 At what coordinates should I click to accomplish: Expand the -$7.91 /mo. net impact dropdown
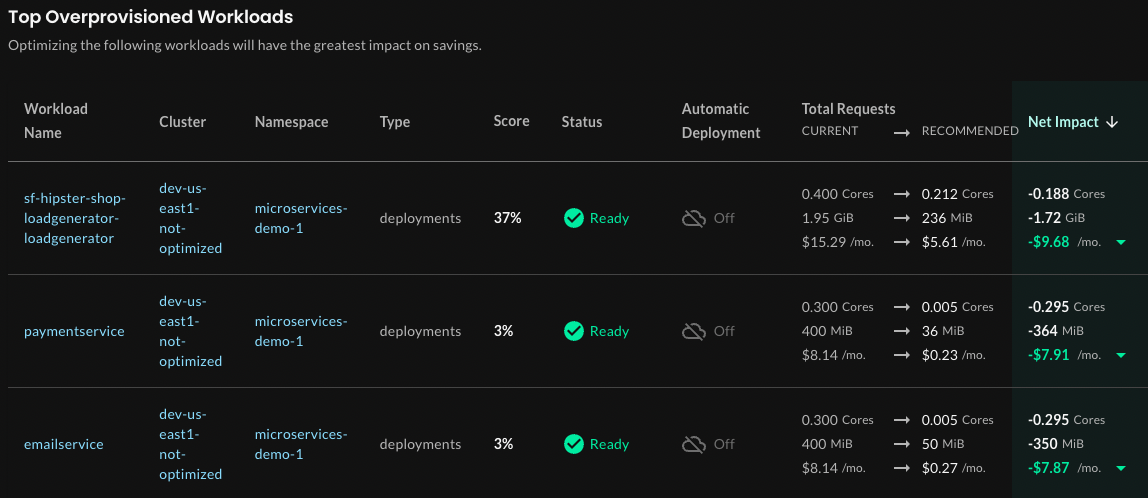point(1120,355)
